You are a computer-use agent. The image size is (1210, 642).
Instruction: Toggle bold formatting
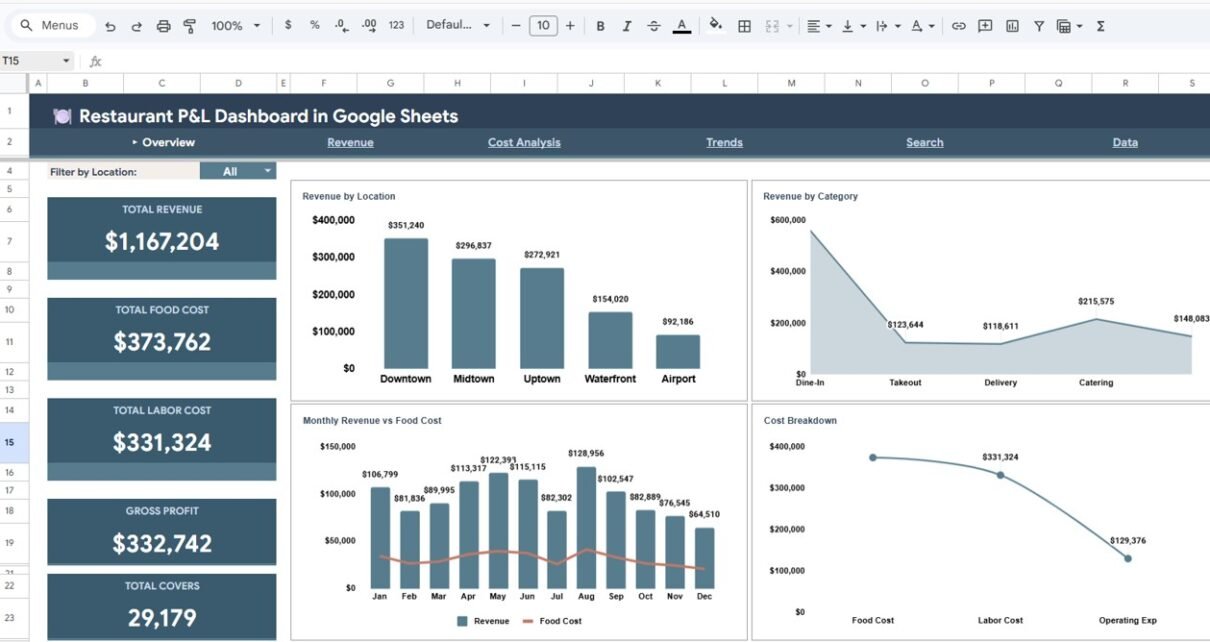[600, 26]
